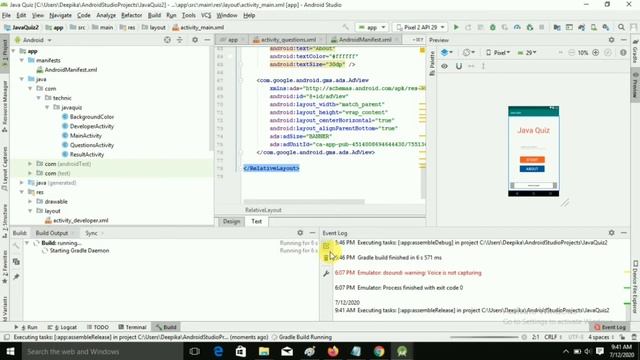Click the Event Log button in status bar
The height and width of the screenshot is (360, 640).
[x=610, y=327]
